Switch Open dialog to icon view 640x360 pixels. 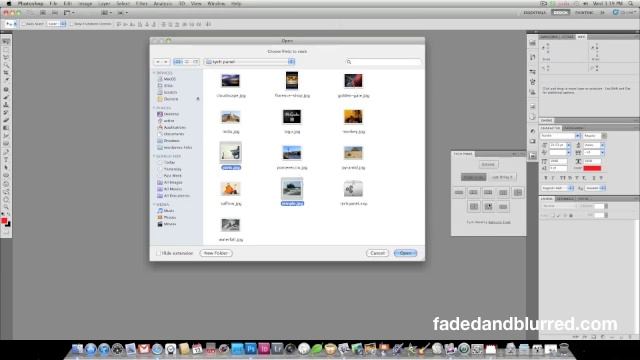[178, 62]
